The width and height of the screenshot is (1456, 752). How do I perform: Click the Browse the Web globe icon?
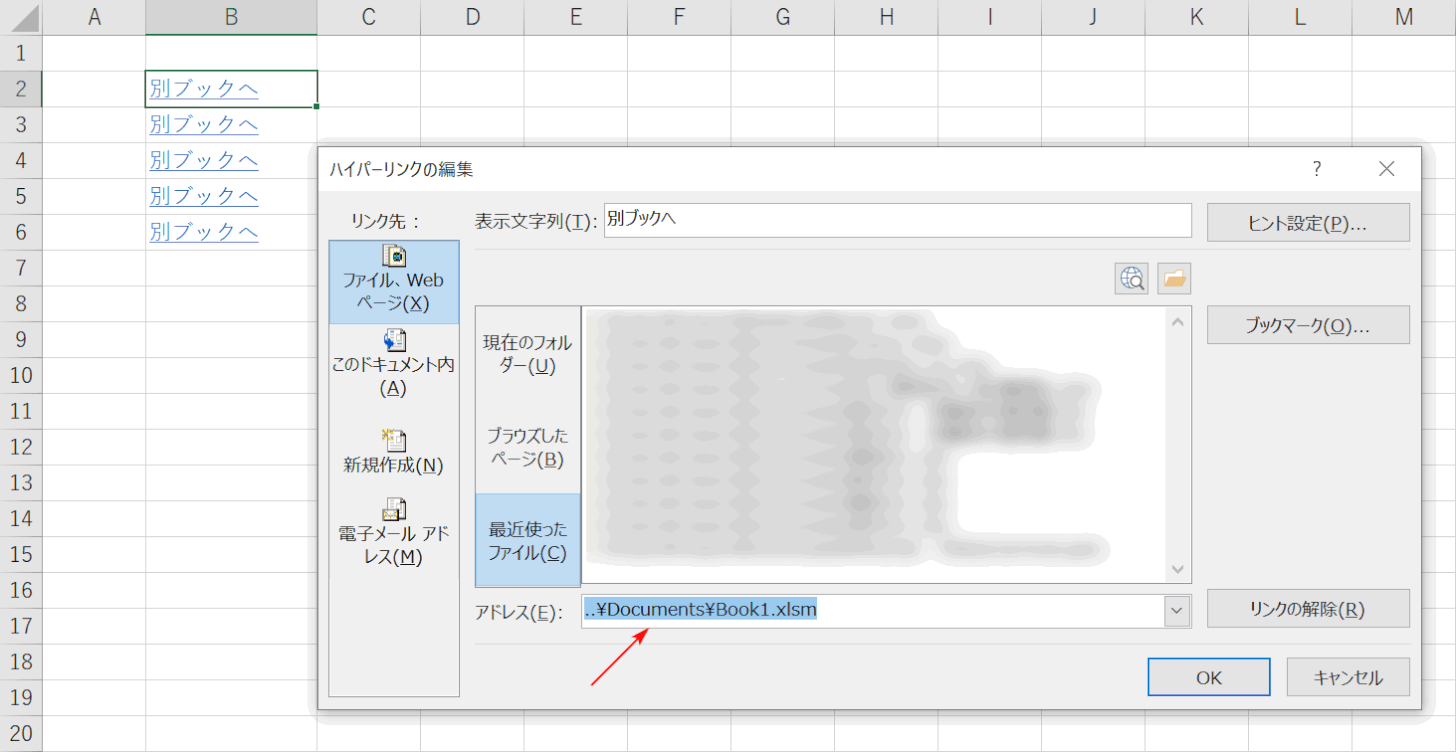click(x=1132, y=279)
